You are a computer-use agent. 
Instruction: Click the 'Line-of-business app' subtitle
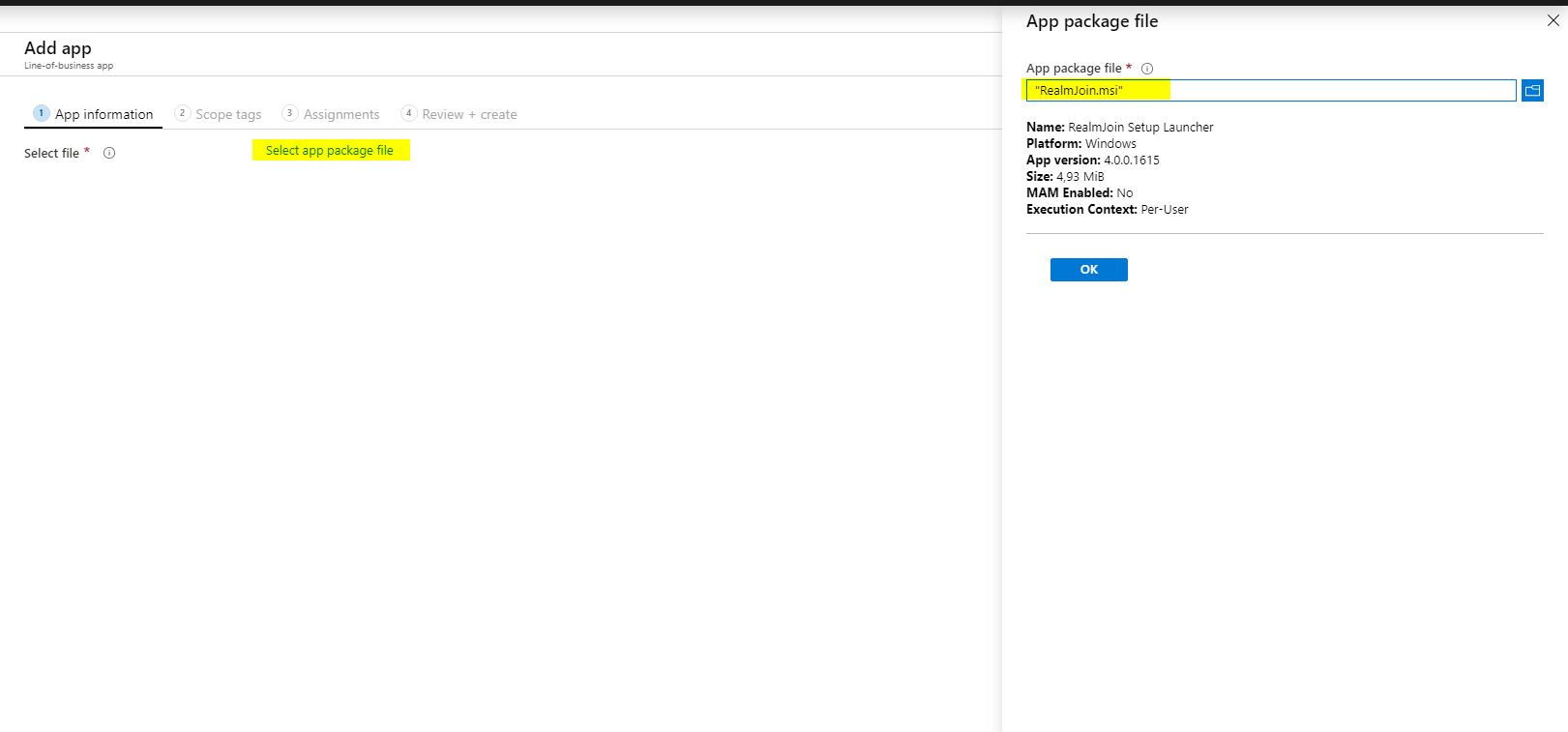pyautogui.click(x=69, y=66)
